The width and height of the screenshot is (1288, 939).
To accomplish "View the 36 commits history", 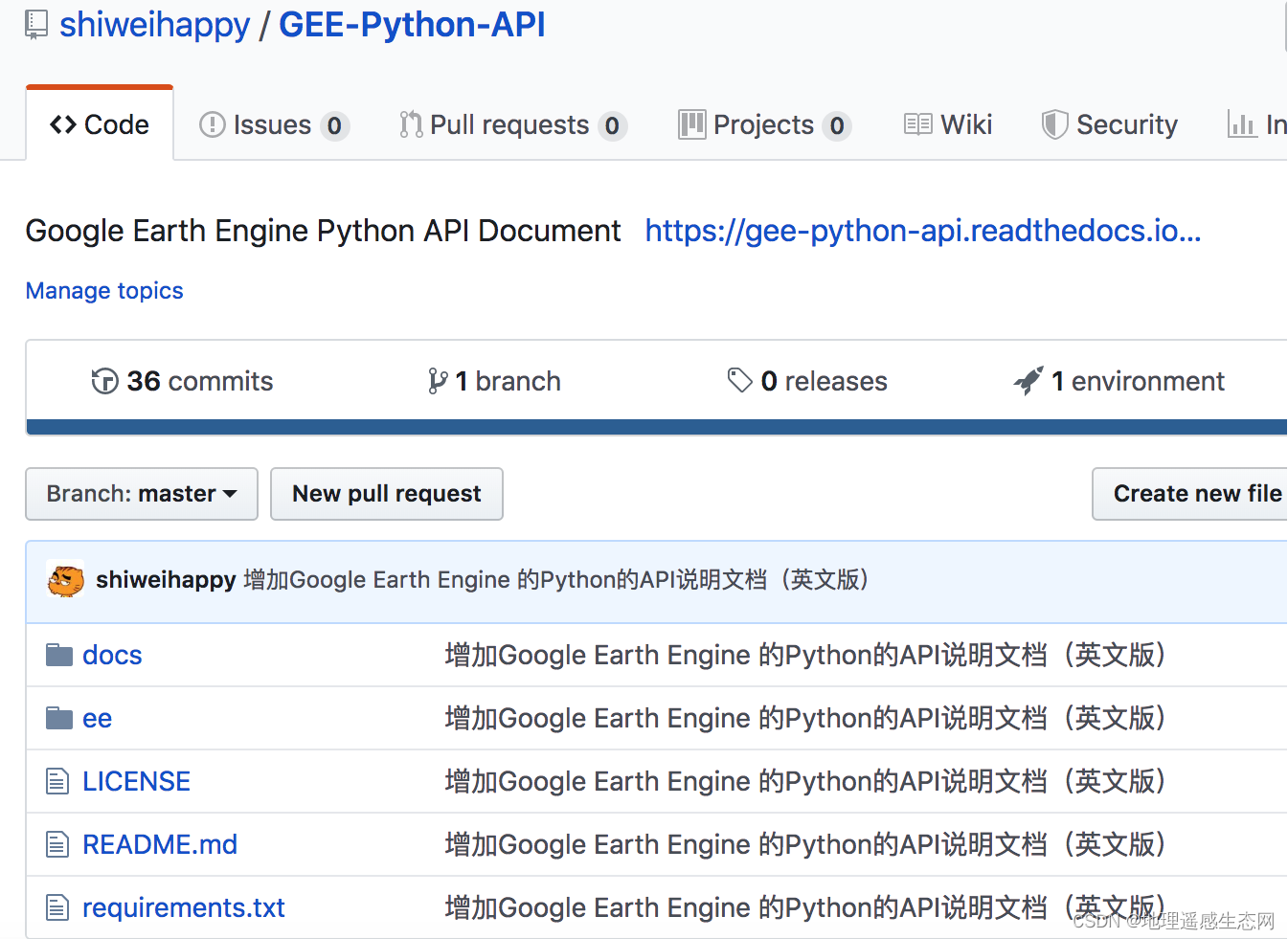I will (182, 381).
